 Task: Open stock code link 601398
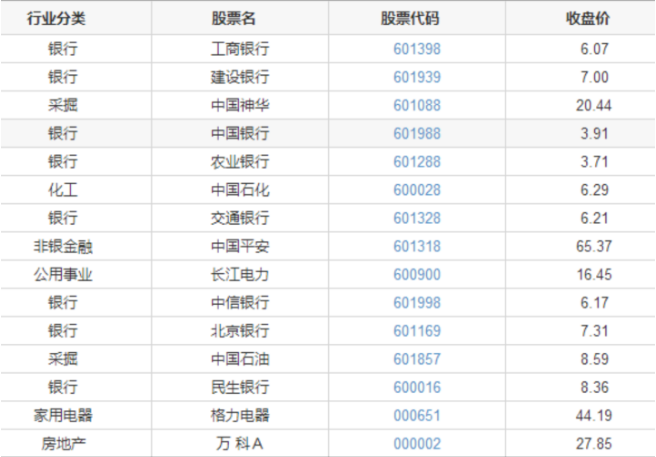[x=417, y=49]
